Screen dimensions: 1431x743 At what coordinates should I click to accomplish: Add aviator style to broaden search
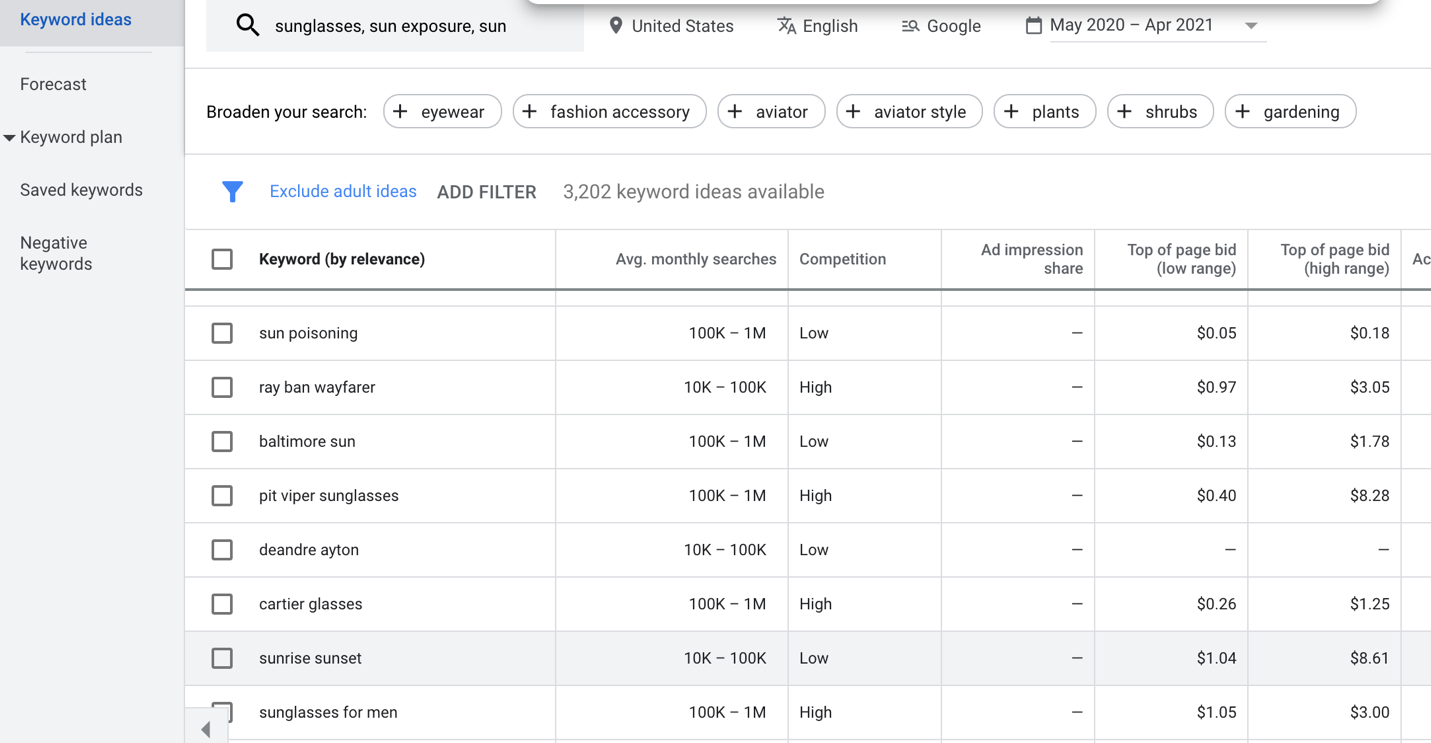point(908,112)
